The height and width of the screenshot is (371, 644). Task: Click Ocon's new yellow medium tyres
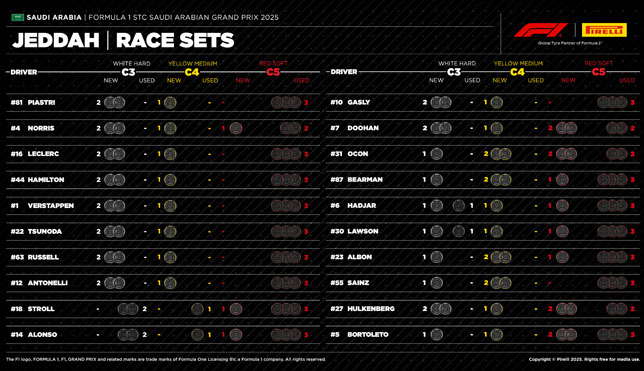[501, 154]
